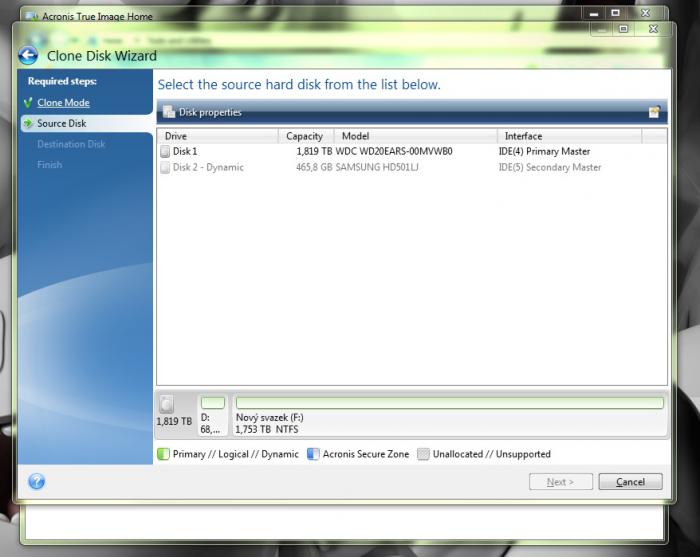Viewport: 700px width, 557px height.
Task: Click the 1,819 TB disk icon in the partition map
Action: [167, 404]
